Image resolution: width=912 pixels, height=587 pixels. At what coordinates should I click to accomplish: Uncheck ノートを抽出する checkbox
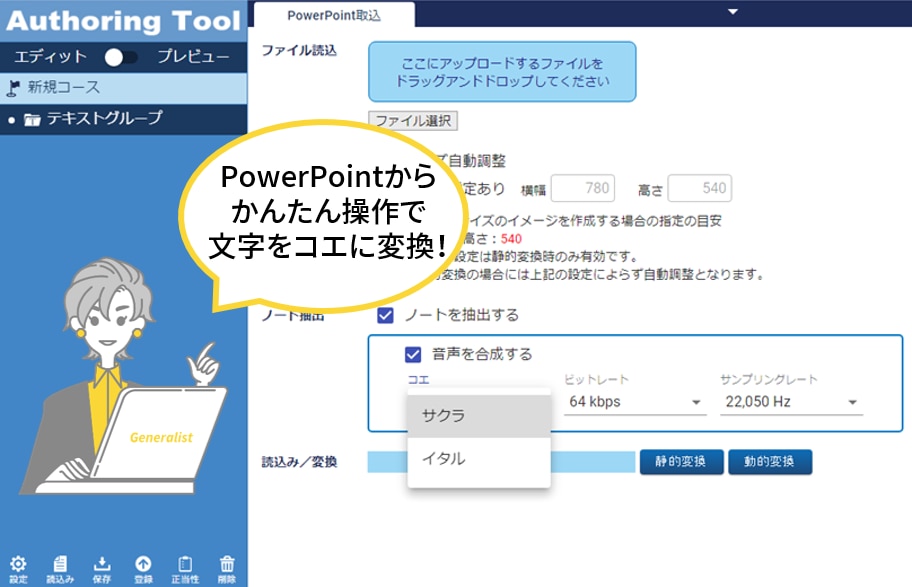(x=385, y=315)
